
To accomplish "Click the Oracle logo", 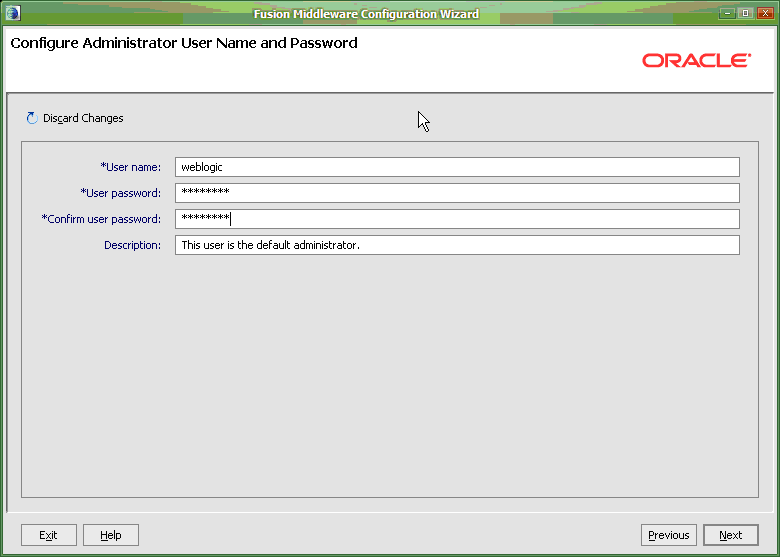I will [x=696, y=61].
